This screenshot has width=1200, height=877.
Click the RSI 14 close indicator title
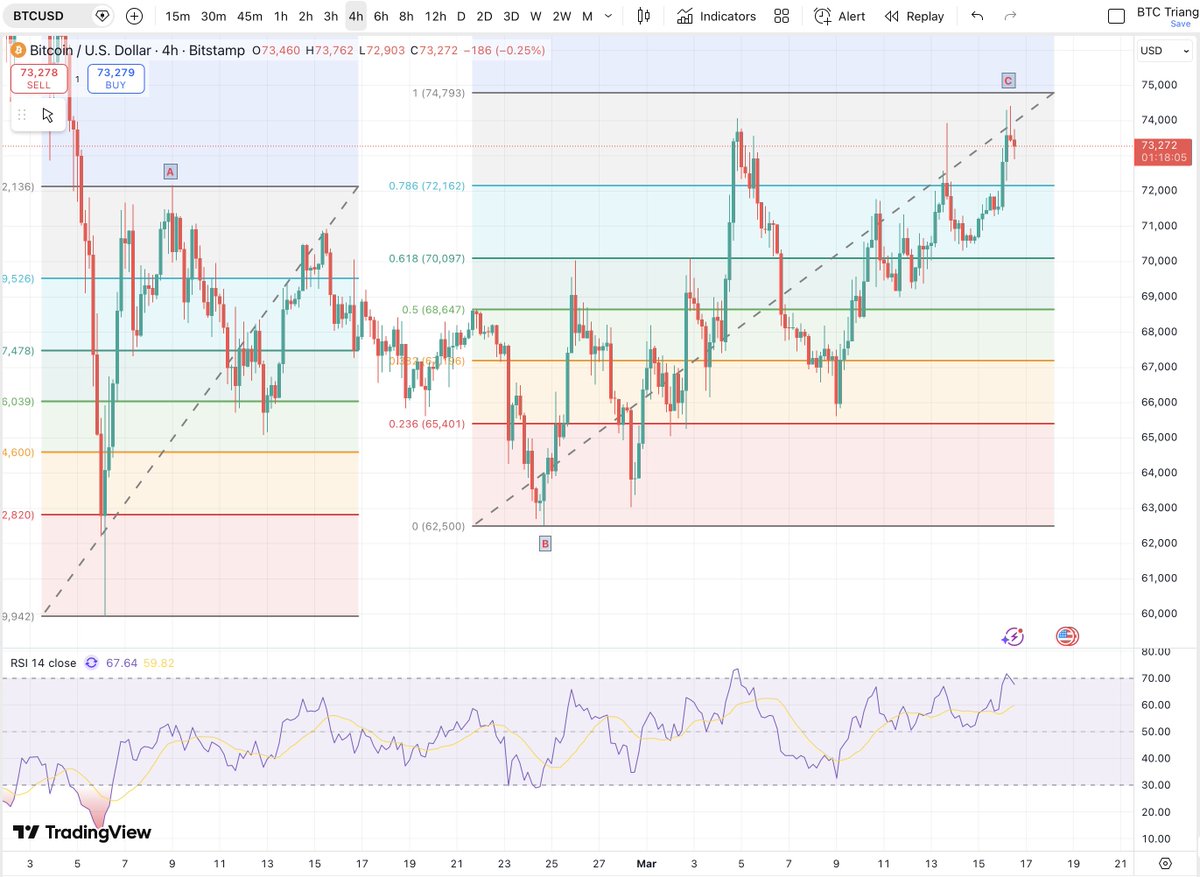(43, 662)
